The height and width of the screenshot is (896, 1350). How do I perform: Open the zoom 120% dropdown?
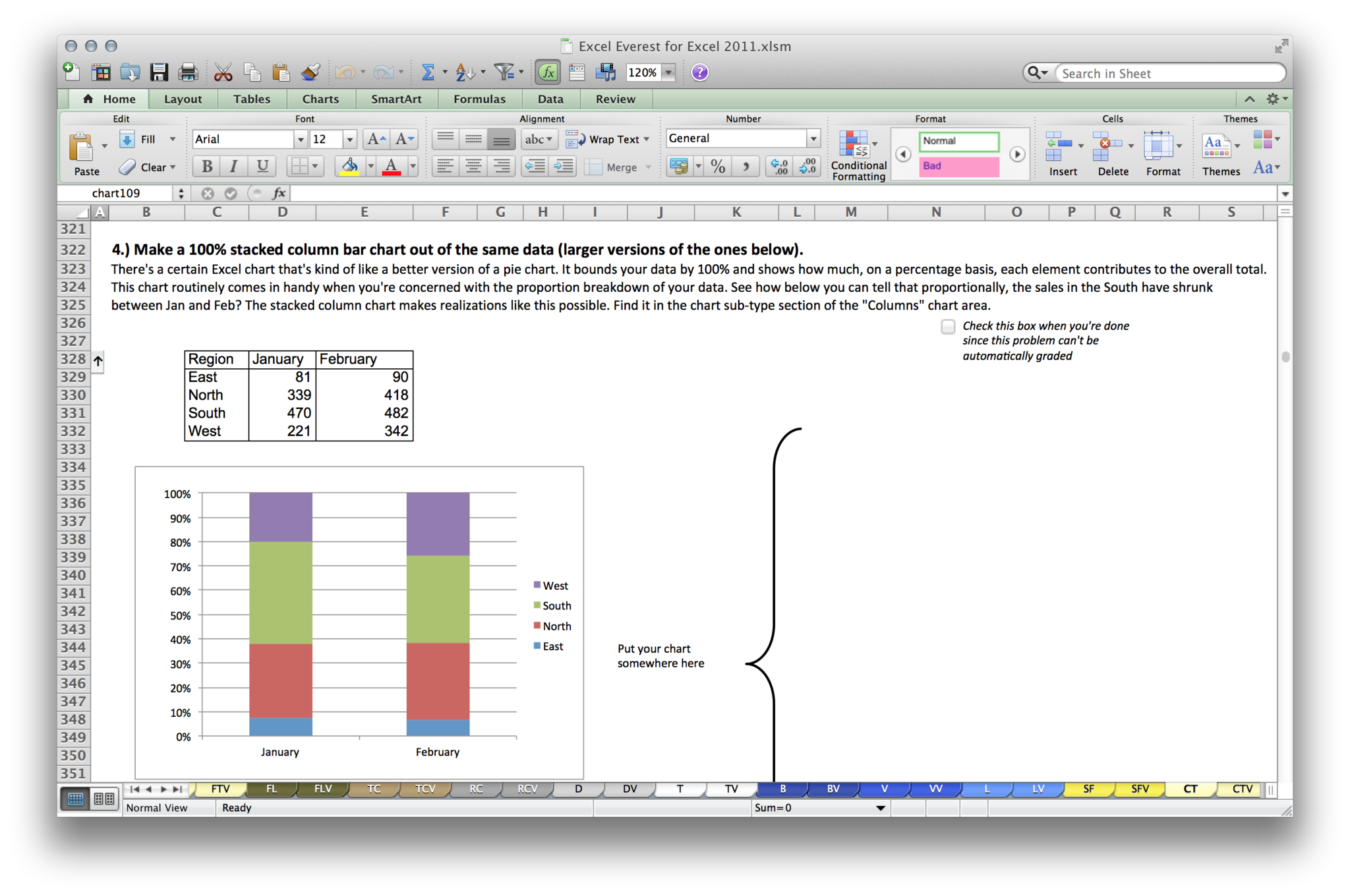(669, 72)
